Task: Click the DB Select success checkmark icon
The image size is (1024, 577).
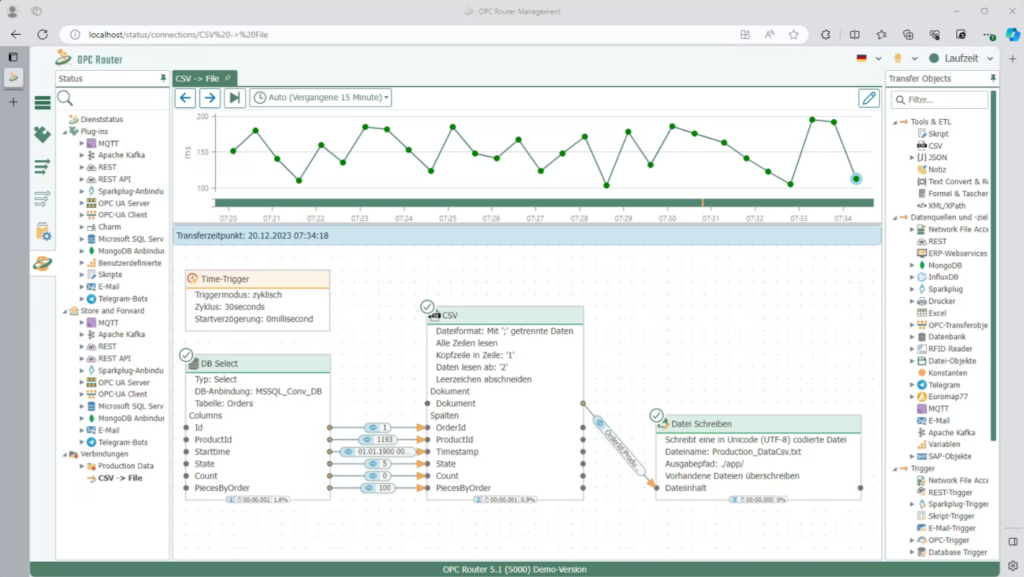Action: [186, 354]
